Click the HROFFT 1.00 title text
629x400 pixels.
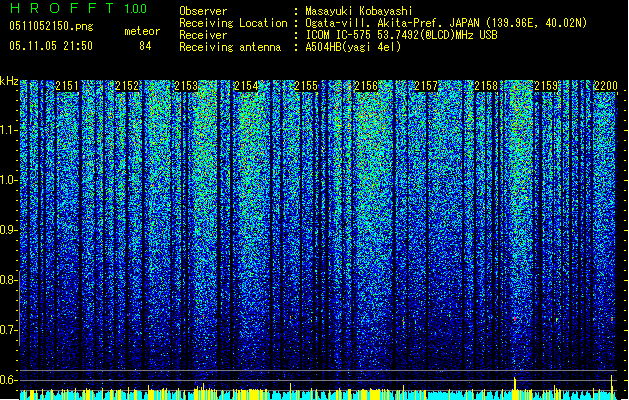click(79, 8)
